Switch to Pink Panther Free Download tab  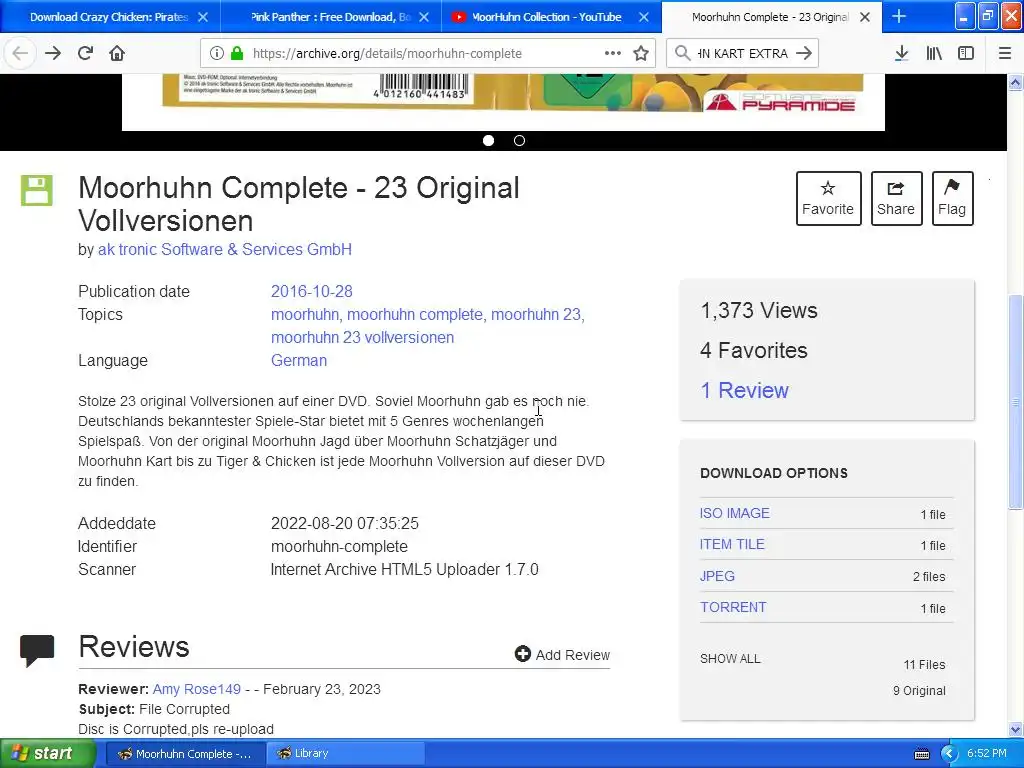click(x=330, y=17)
